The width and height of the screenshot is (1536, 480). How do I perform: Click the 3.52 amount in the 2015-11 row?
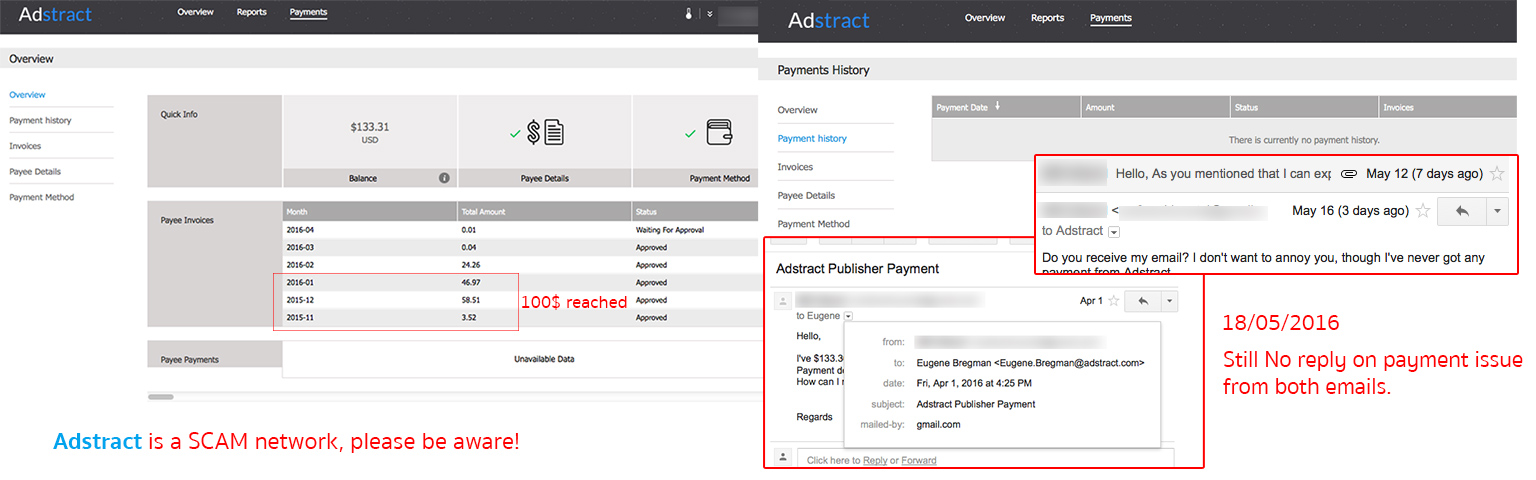pyautogui.click(x=469, y=317)
